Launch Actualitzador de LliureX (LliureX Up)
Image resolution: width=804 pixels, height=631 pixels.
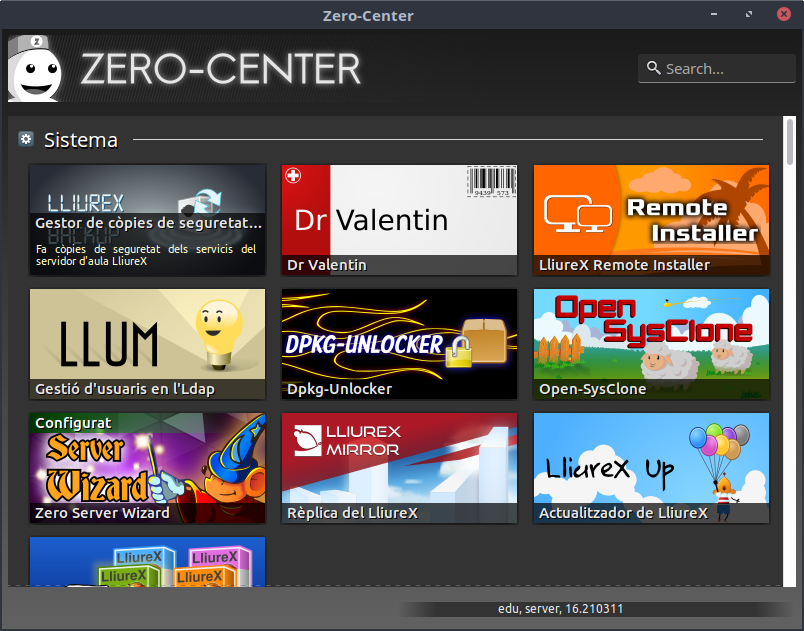point(651,468)
